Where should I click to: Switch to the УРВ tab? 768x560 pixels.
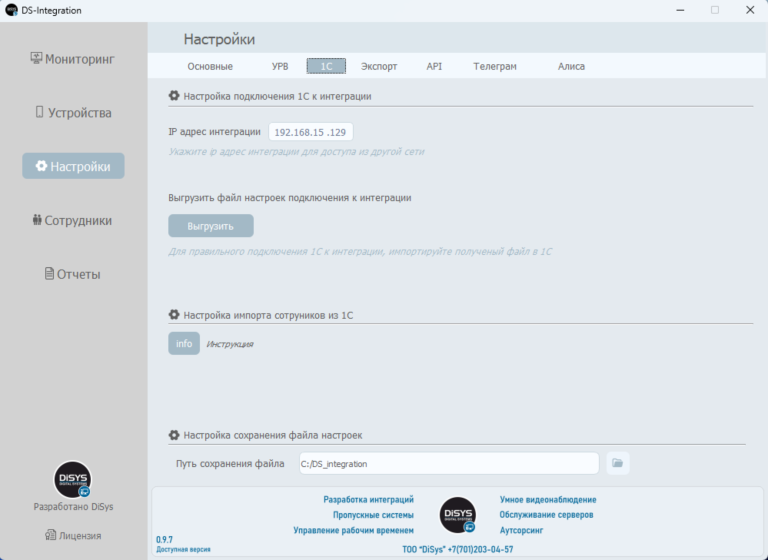280,67
